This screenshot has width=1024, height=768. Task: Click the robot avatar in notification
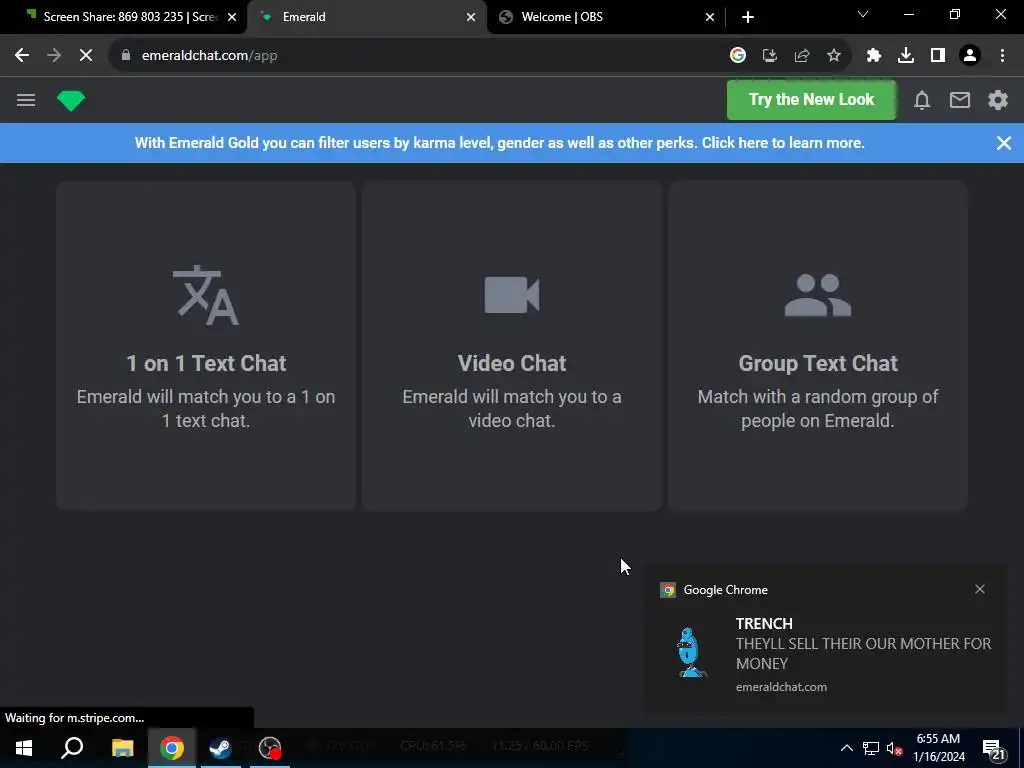click(x=690, y=652)
